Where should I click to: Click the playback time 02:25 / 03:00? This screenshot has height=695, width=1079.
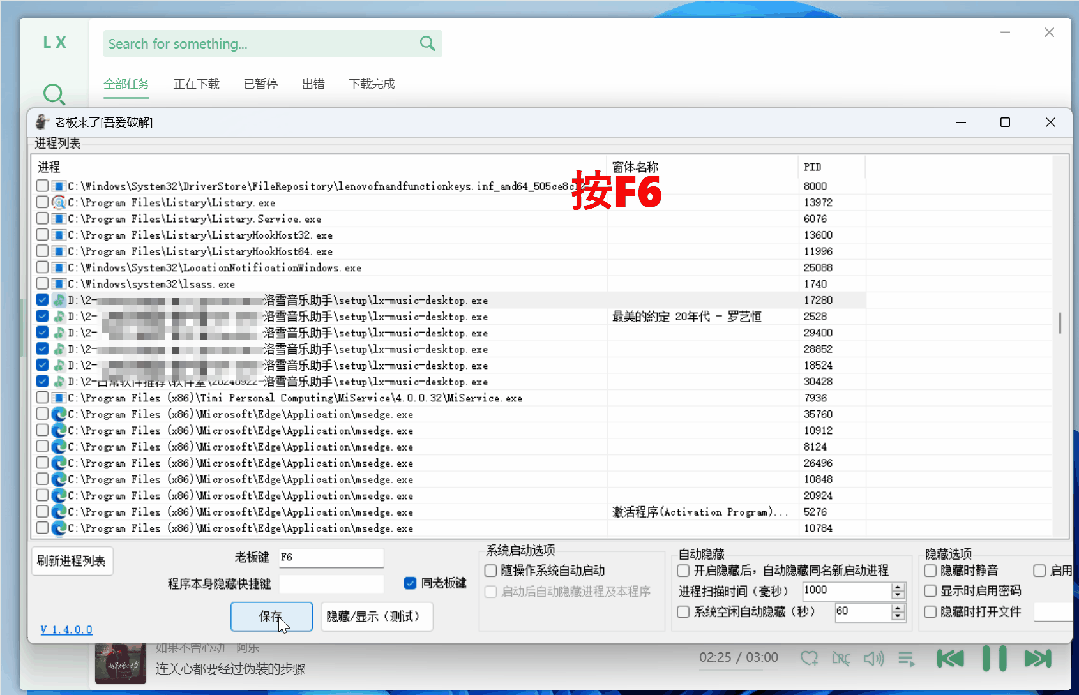click(x=738, y=658)
